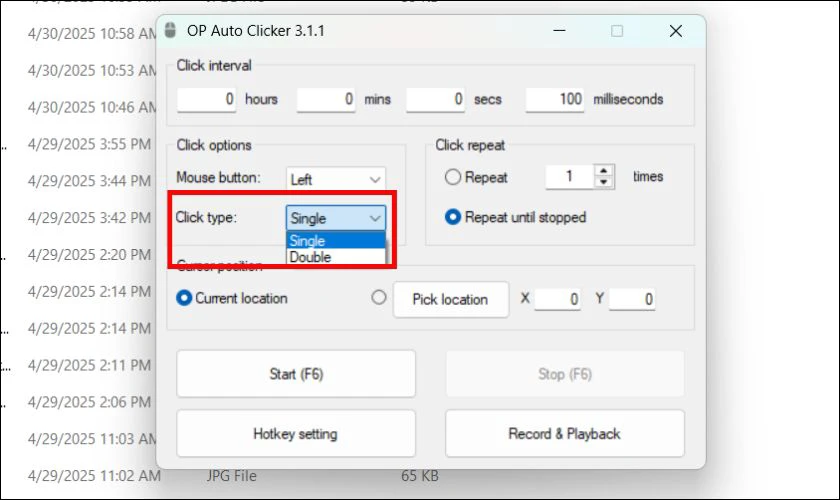Edit the milliseconds field showing 100
The width and height of the screenshot is (840, 500).
click(x=555, y=99)
